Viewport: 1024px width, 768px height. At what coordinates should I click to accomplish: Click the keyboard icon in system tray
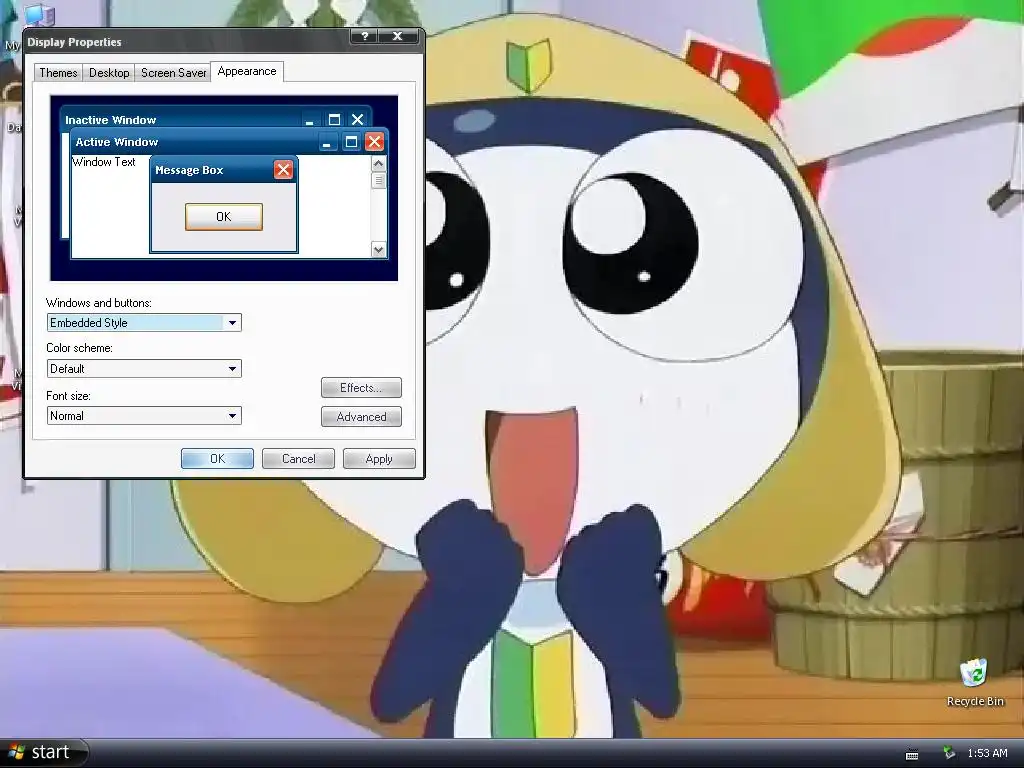pyautogui.click(x=912, y=754)
